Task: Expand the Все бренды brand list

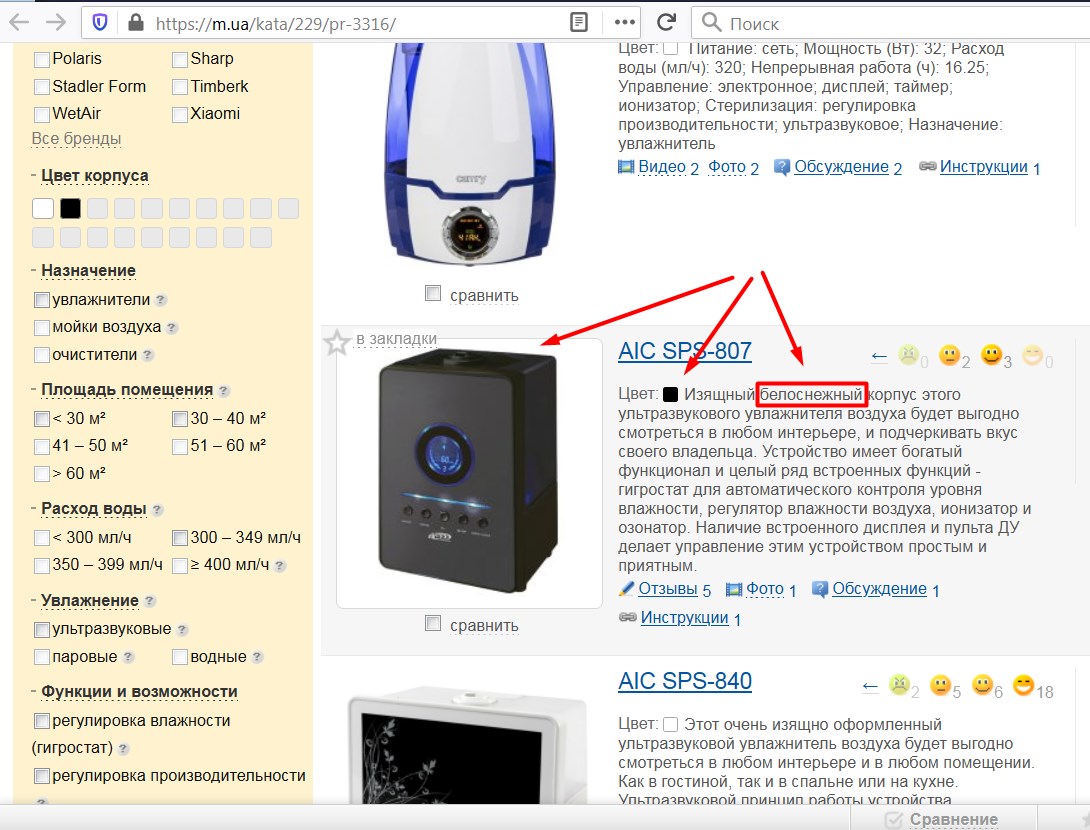Action: [x=76, y=138]
